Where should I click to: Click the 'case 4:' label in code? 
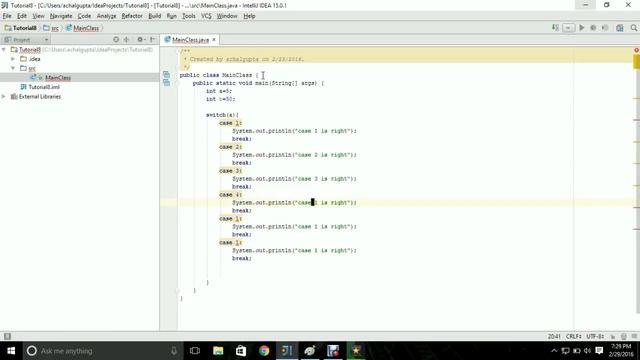click(x=231, y=195)
